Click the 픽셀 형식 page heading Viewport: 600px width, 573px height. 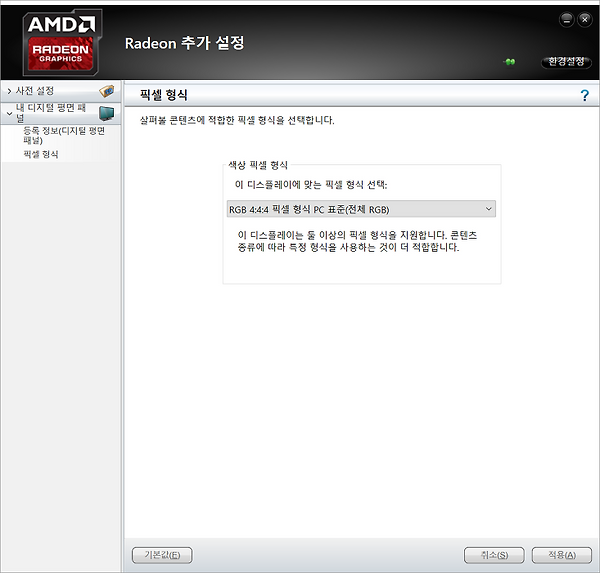pos(163,95)
